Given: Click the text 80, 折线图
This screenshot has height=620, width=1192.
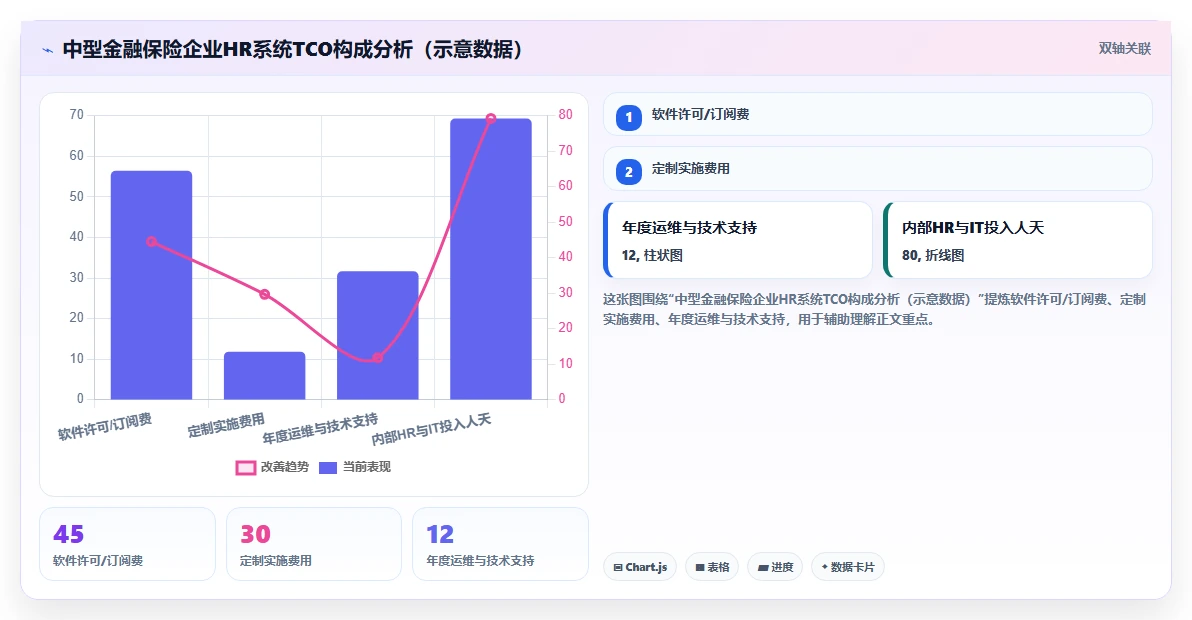Looking at the screenshot, I should point(934,255).
